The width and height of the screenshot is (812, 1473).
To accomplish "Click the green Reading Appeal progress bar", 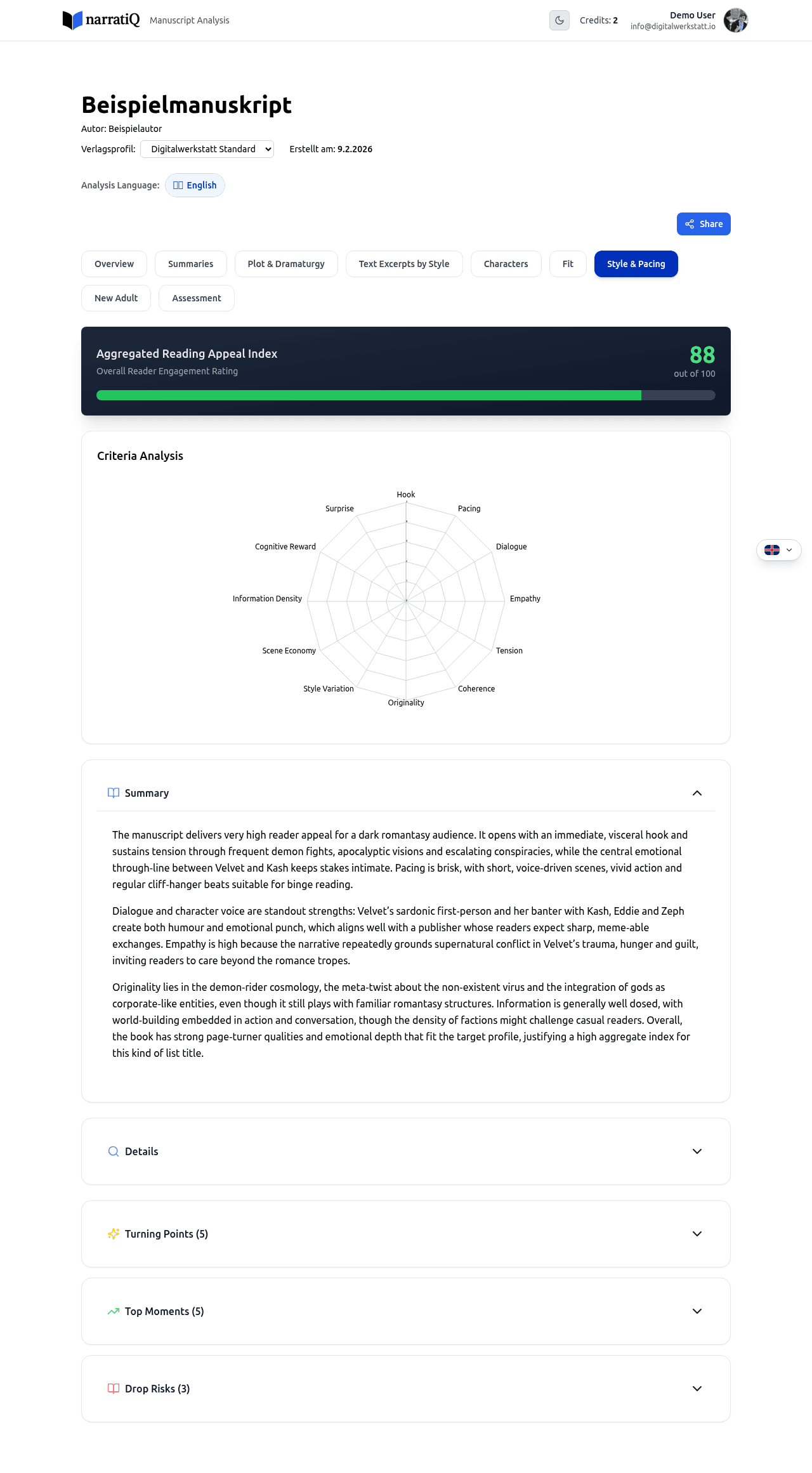I will click(368, 395).
